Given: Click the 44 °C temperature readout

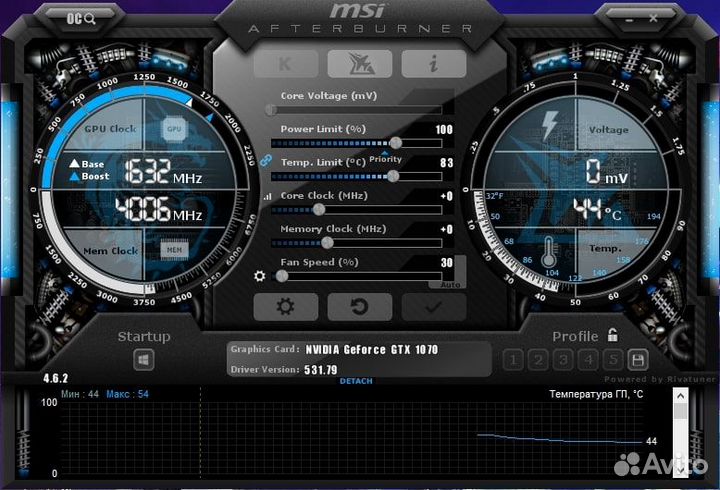Looking at the screenshot, I should (x=597, y=210).
